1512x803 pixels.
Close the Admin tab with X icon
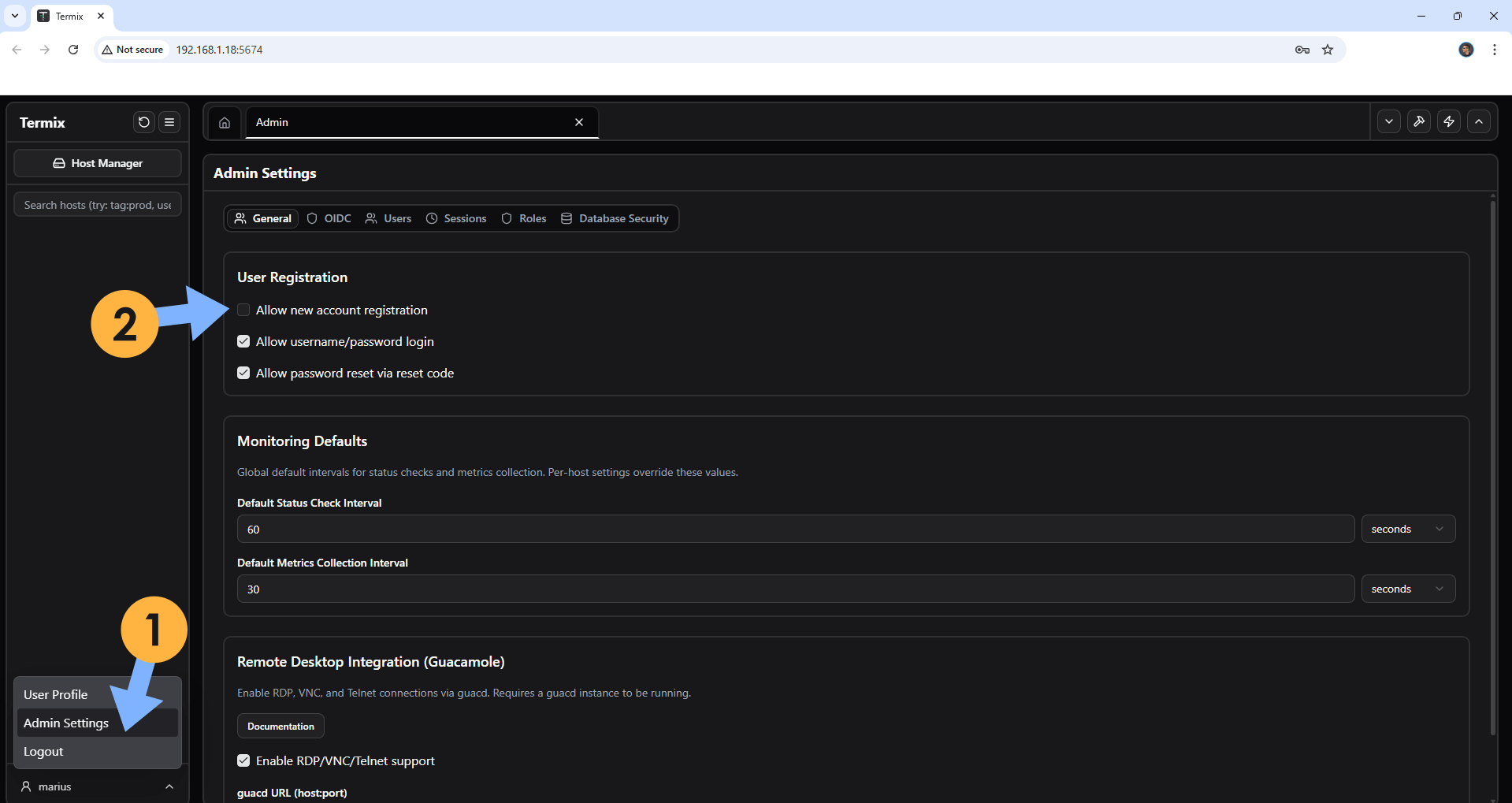click(579, 122)
